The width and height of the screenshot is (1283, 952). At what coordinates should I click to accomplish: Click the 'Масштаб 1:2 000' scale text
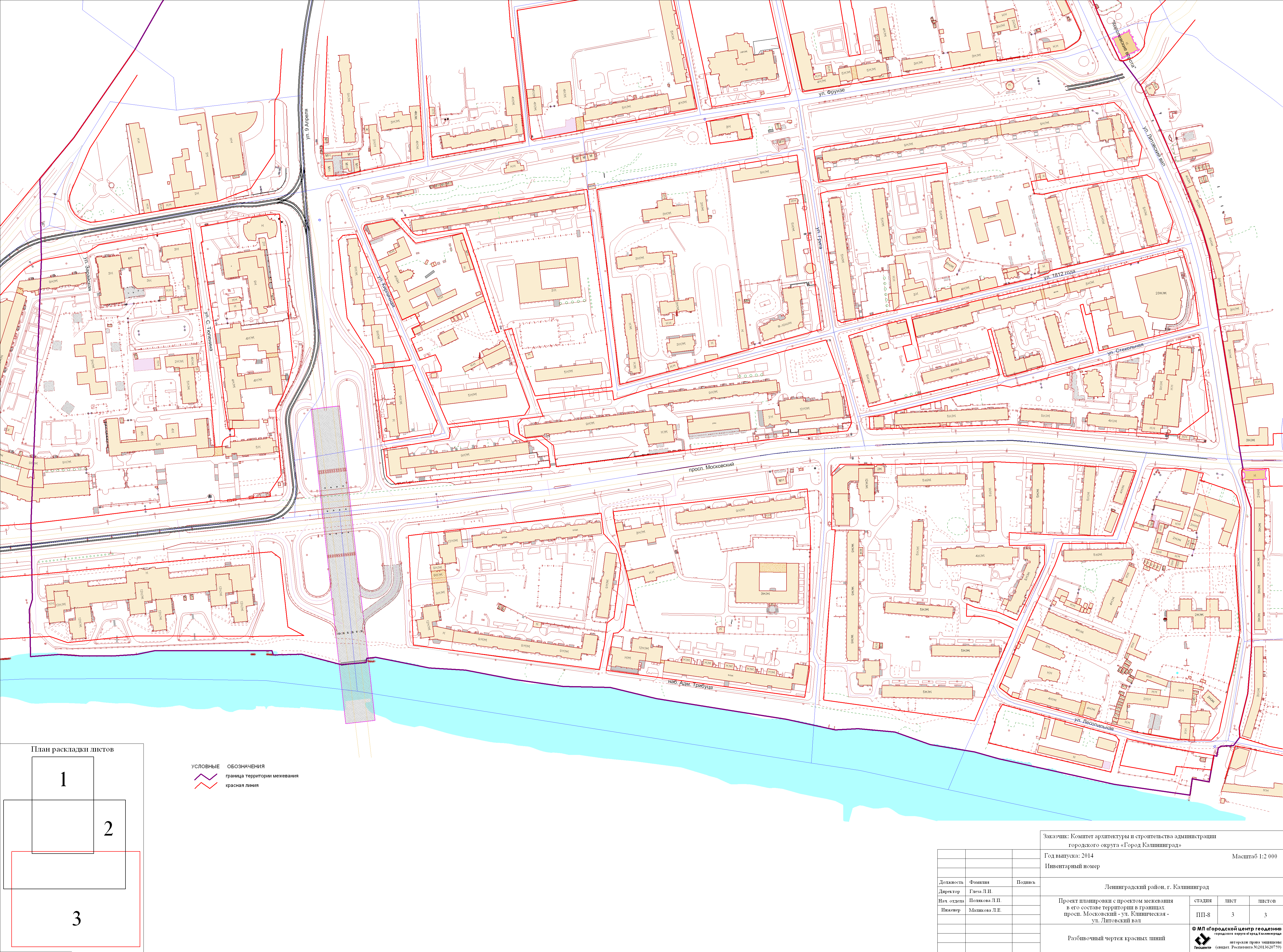pos(1254,856)
